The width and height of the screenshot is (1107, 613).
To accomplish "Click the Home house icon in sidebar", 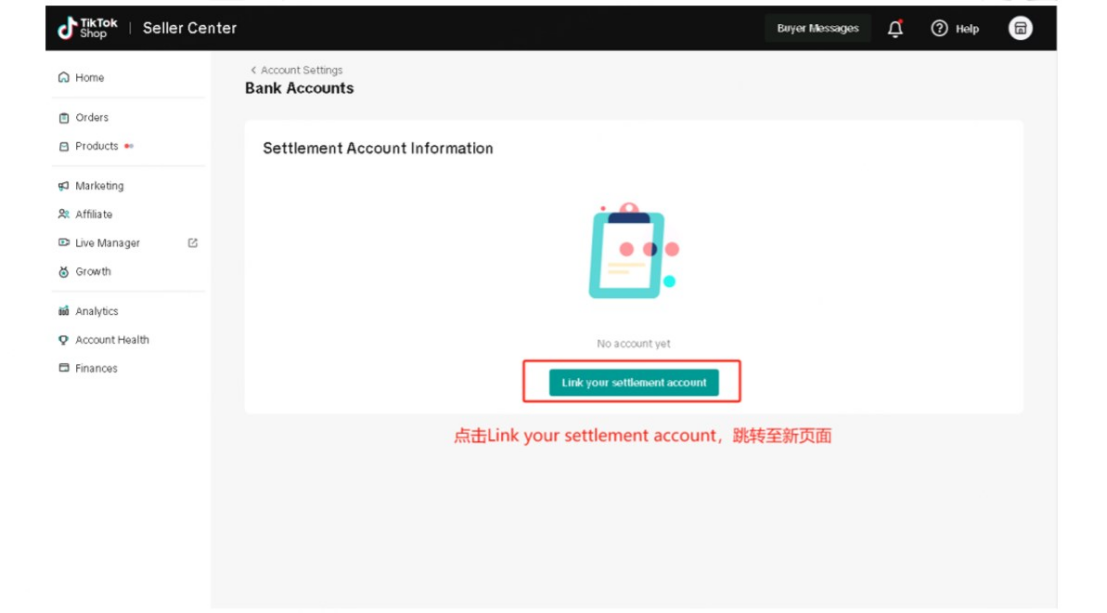I will click(x=64, y=78).
